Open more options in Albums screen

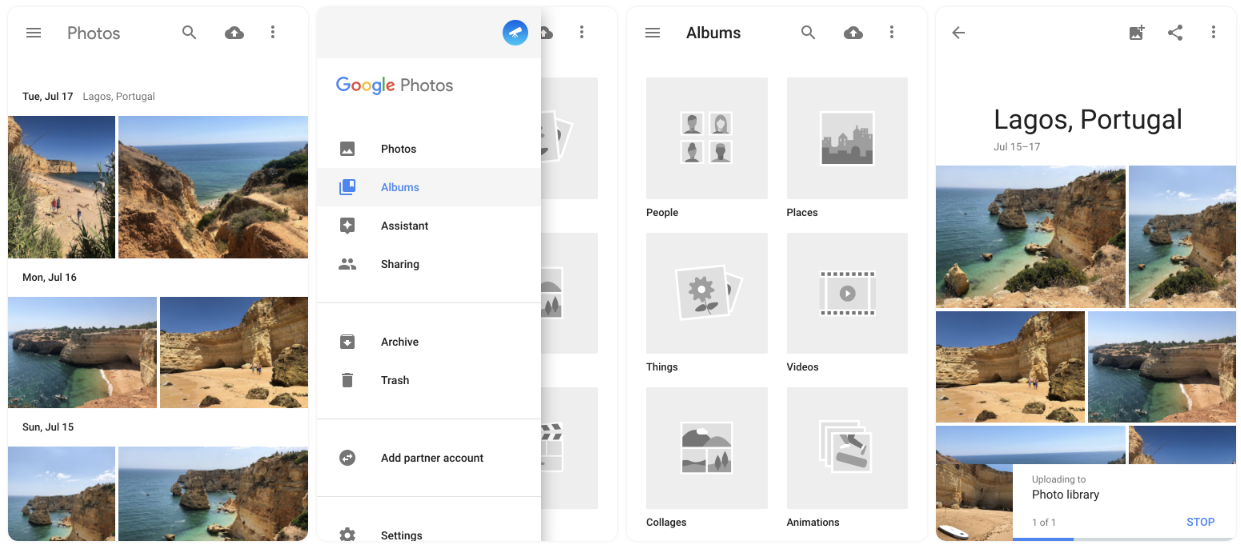click(x=892, y=33)
